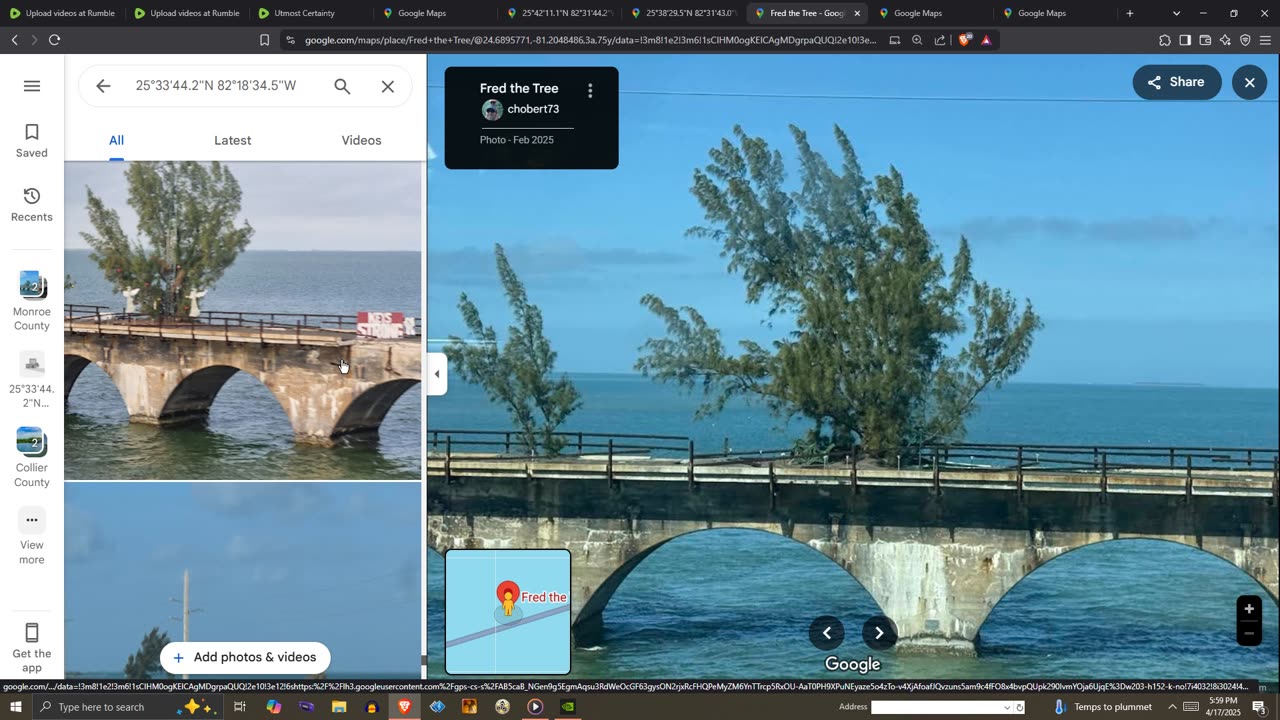Open the Temps to plummet weather widget
The image size is (1280, 720).
[1102, 707]
